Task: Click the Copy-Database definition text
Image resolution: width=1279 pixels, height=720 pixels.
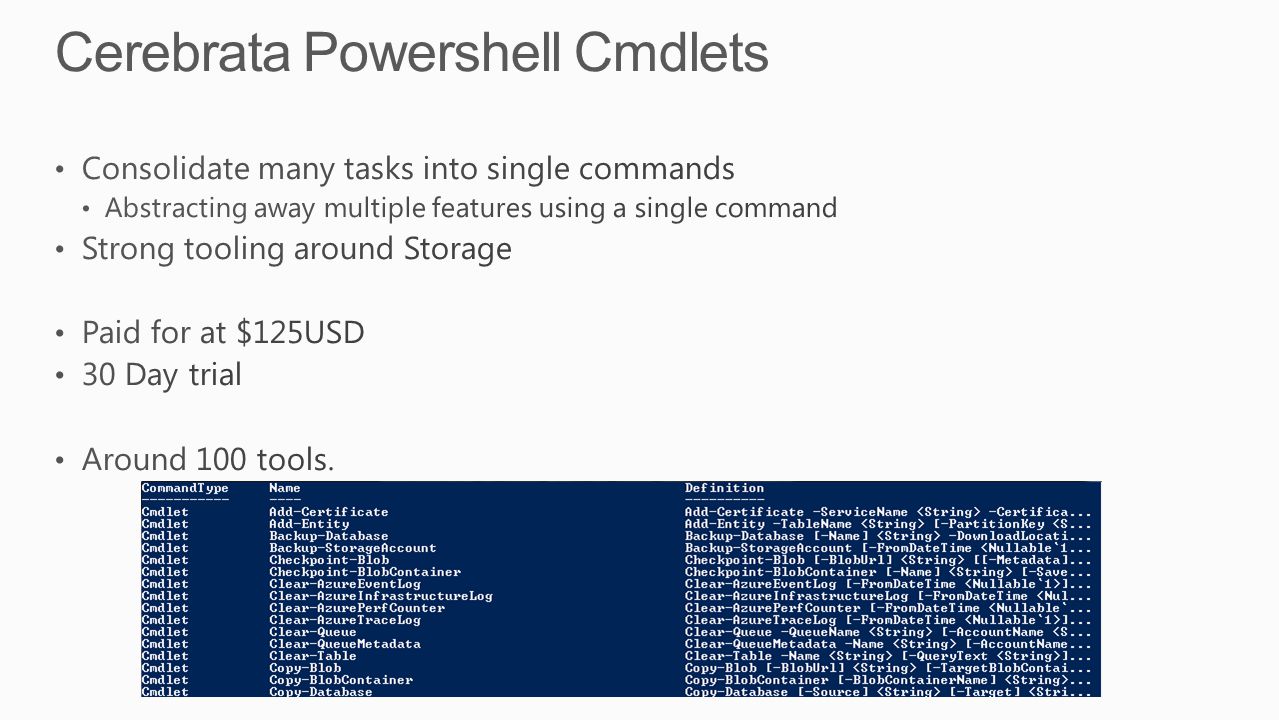Action: click(888, 691)
